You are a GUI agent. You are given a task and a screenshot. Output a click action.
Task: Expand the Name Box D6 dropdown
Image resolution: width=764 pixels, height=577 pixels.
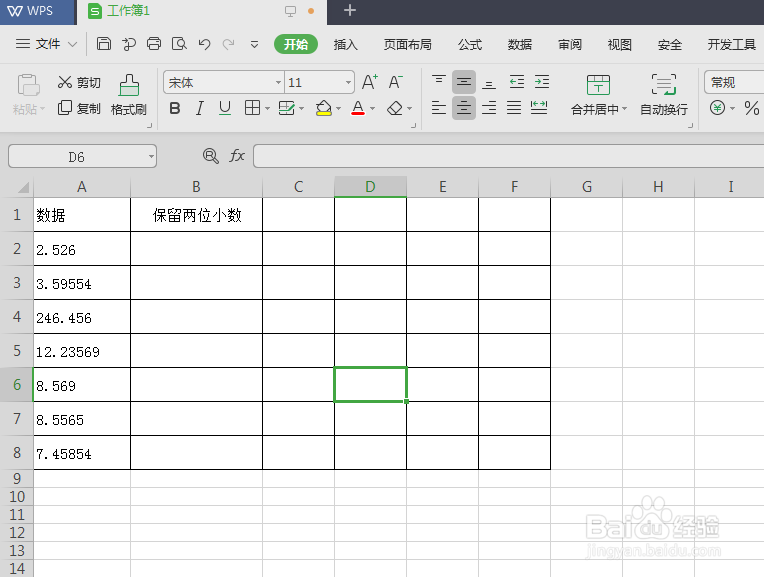click(151, 156)
